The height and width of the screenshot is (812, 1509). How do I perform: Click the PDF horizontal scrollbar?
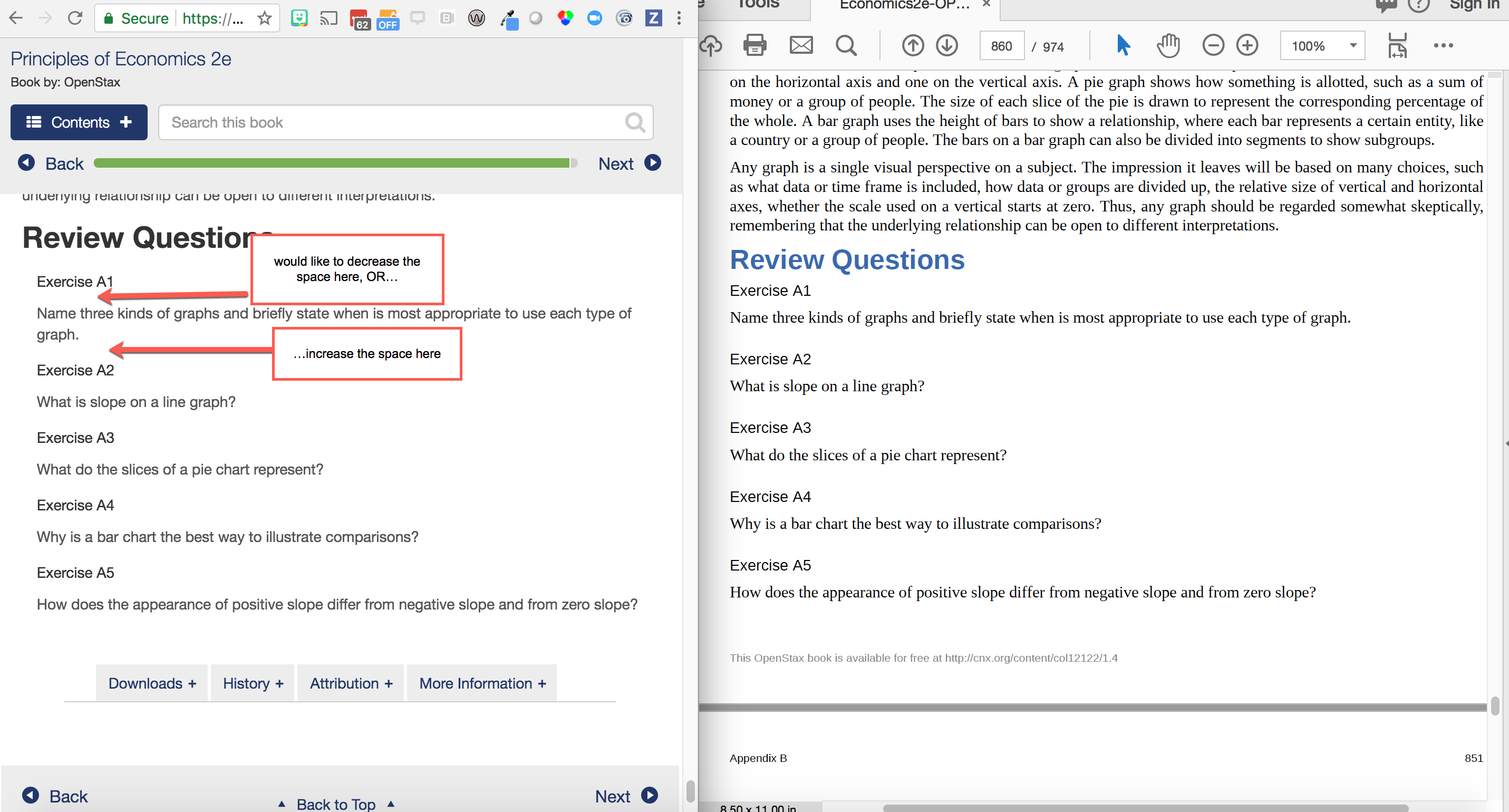click(1145, 808)
